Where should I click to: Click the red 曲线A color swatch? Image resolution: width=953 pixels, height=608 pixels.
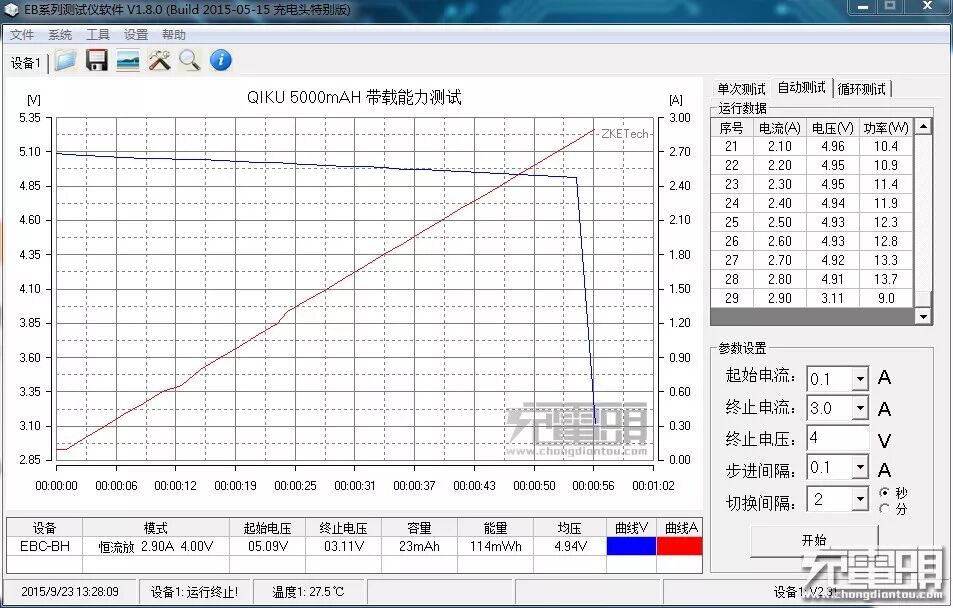point(679,546)
